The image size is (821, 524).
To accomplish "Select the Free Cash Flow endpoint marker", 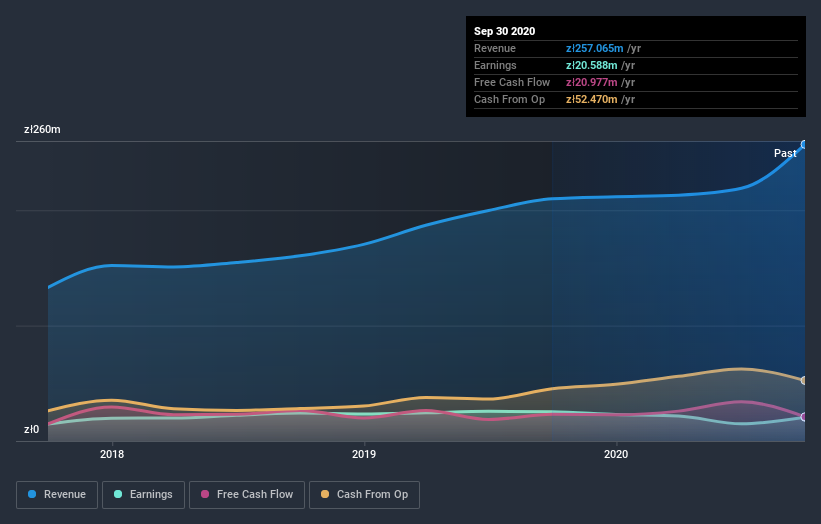I will 804,417.
